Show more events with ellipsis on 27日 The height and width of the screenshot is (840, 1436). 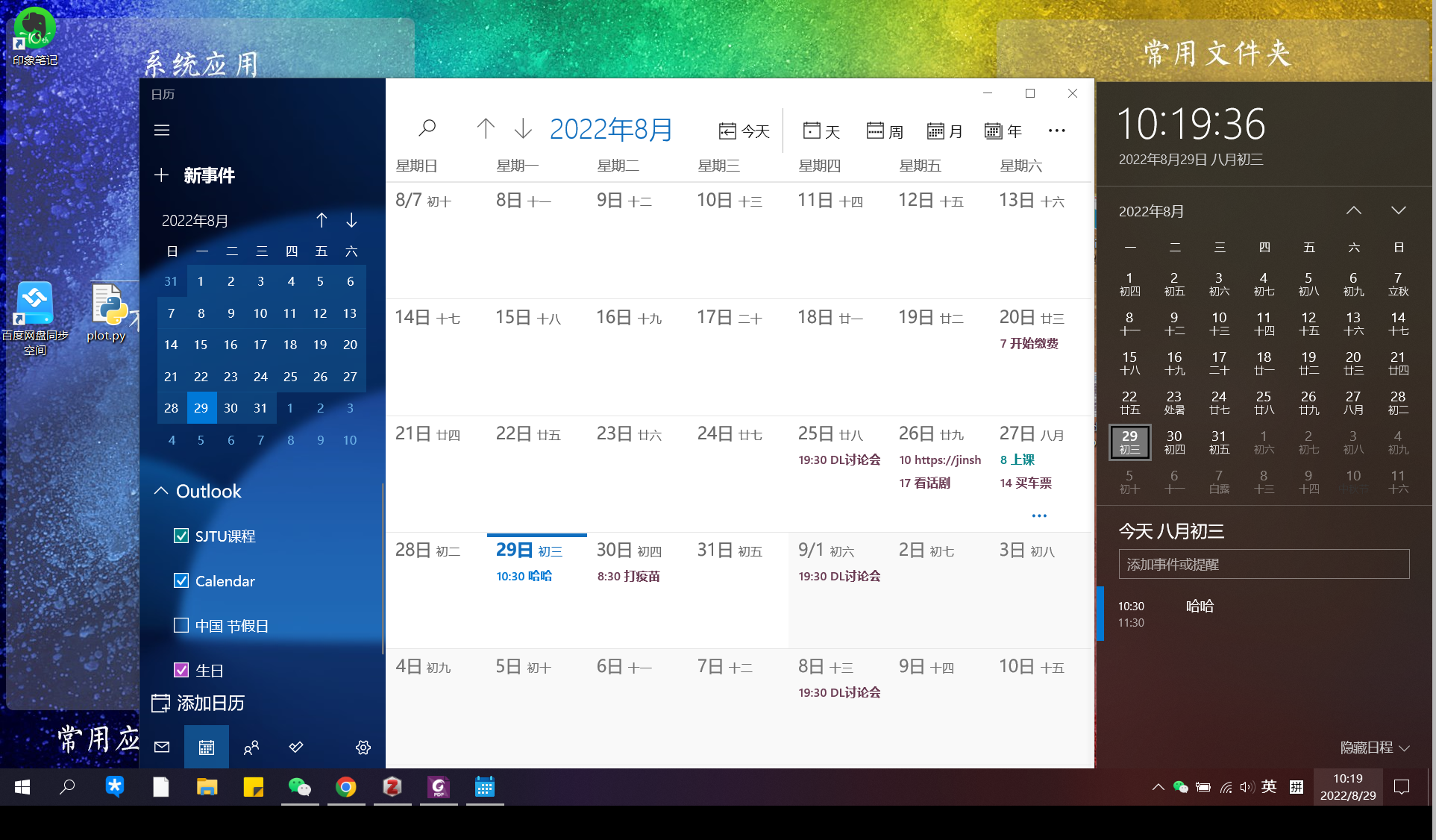(x=1039, y=515)
